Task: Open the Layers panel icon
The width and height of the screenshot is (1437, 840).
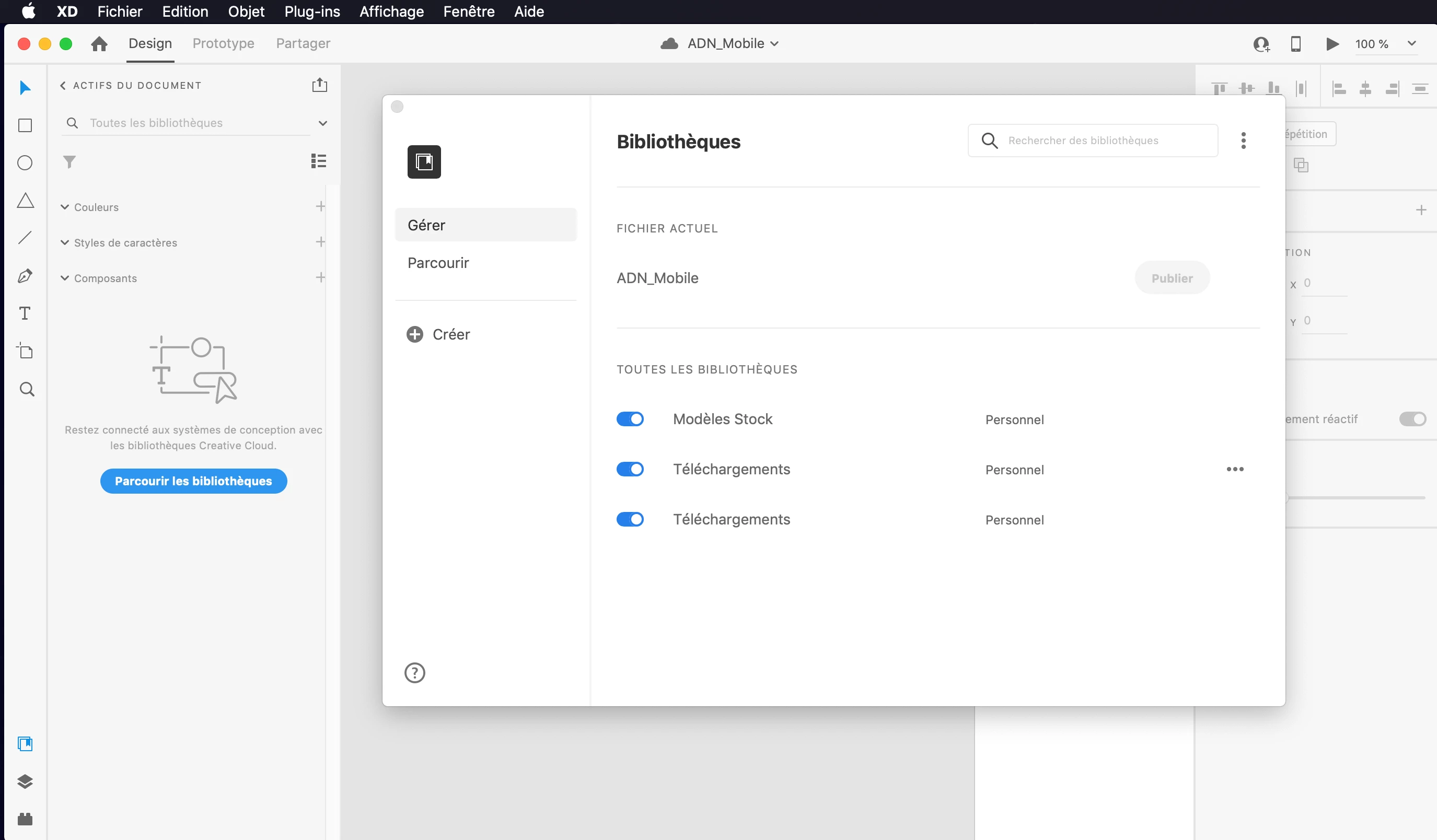Action: [x=25, y=781]
